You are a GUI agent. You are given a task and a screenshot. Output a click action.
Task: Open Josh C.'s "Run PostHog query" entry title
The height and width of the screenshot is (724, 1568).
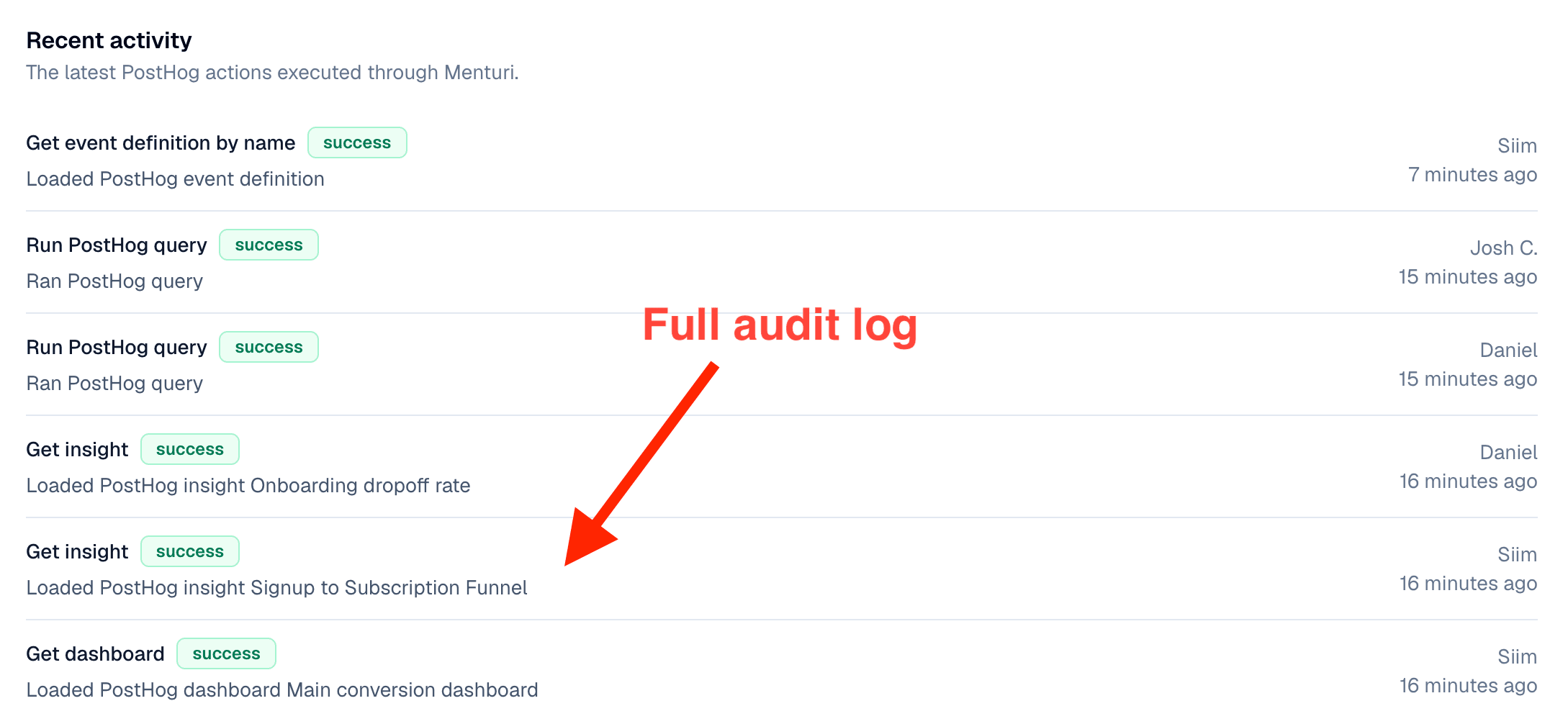coord(117,245)
